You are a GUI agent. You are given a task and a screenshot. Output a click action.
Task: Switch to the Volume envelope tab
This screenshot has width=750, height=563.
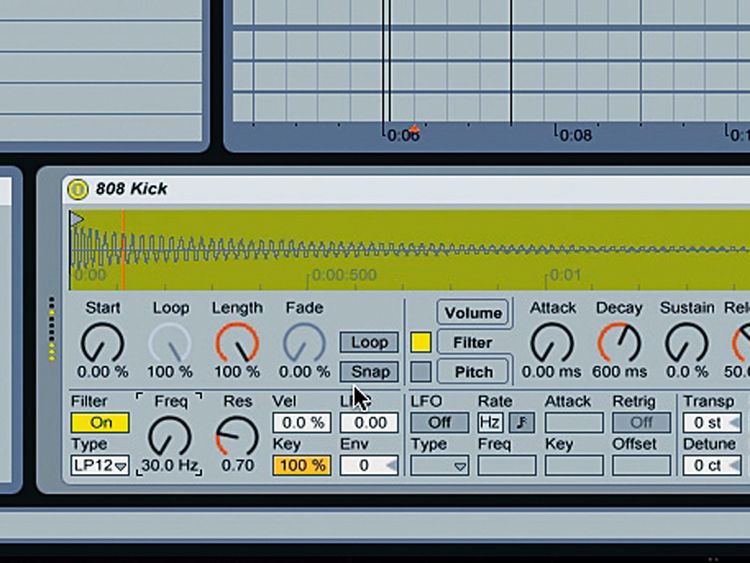473,313
